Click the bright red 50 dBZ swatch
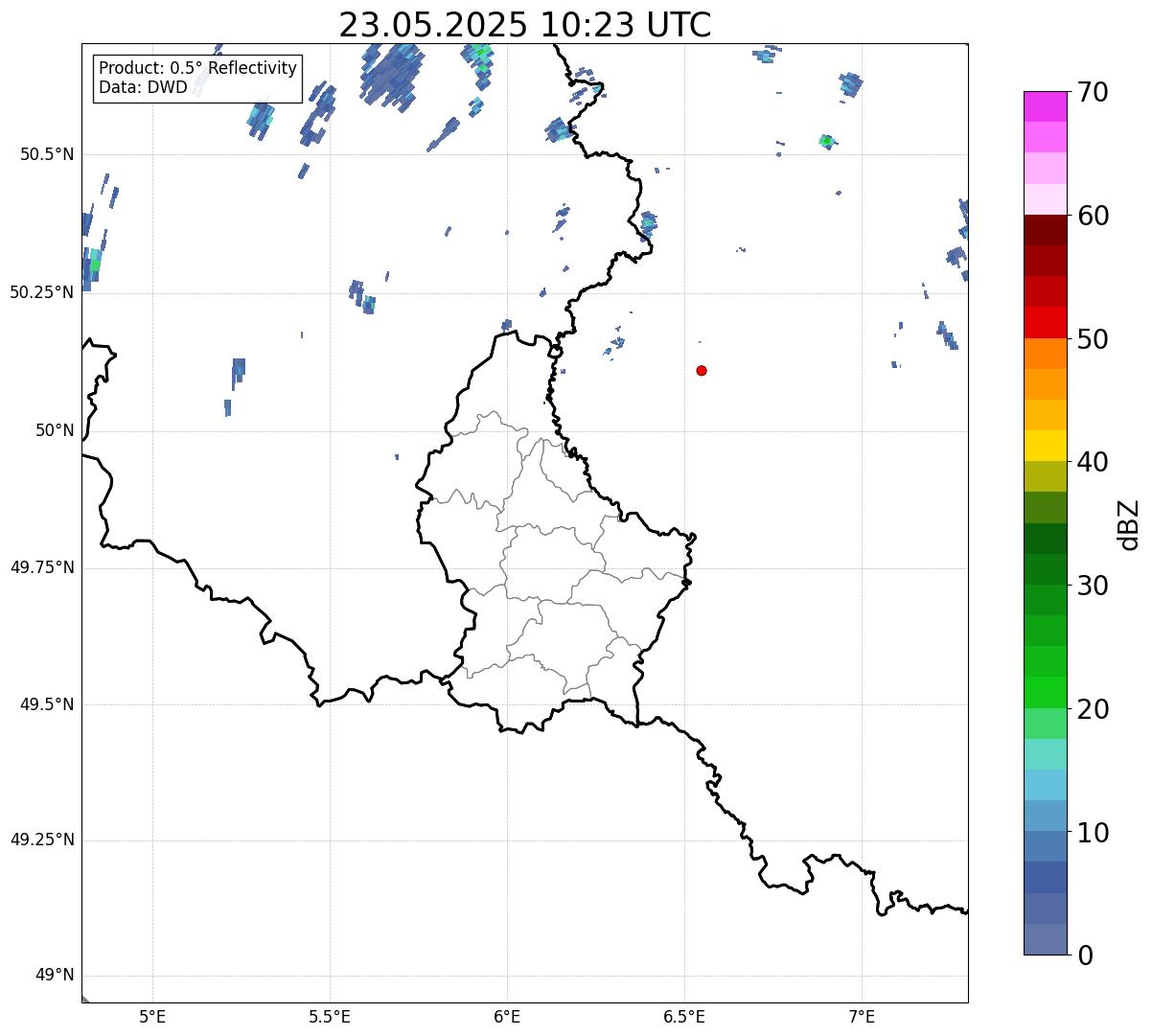This screenshot has width=1152, height=1036. (x=1045, y=322)
